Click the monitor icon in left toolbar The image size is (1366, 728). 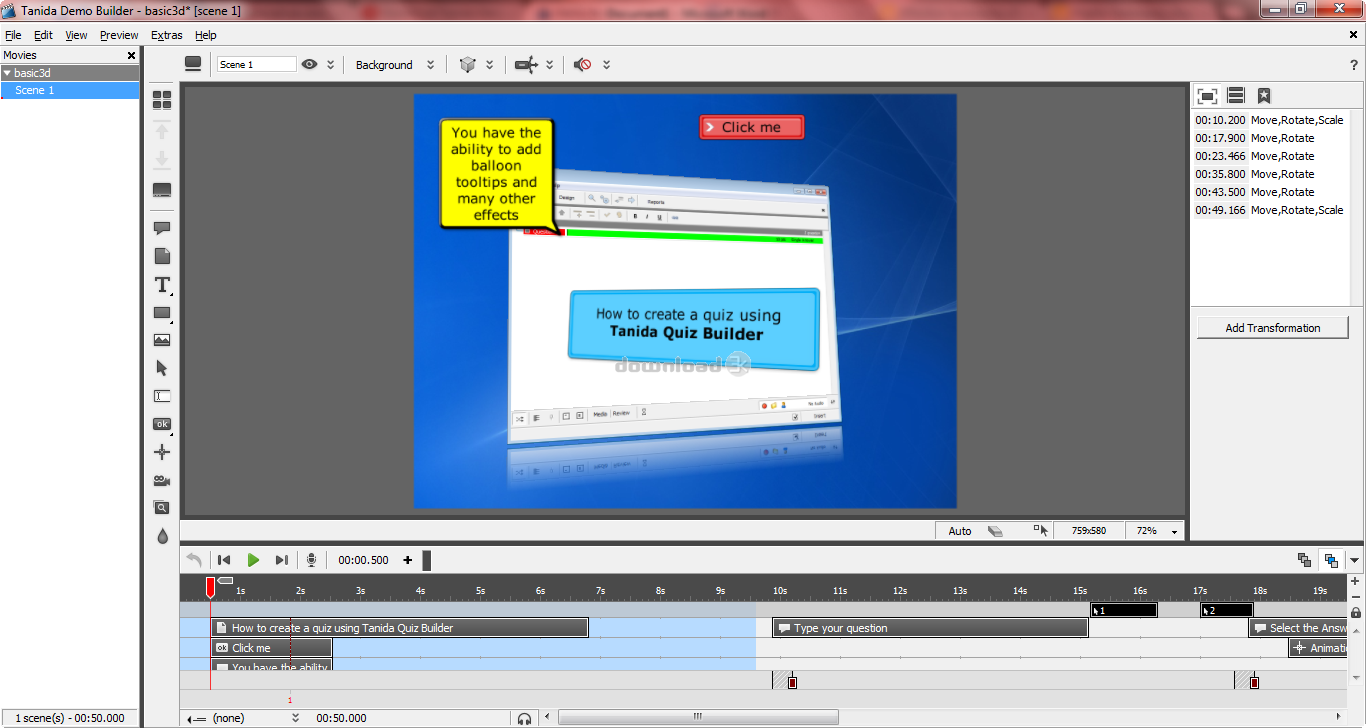click(x=162, y=190)
